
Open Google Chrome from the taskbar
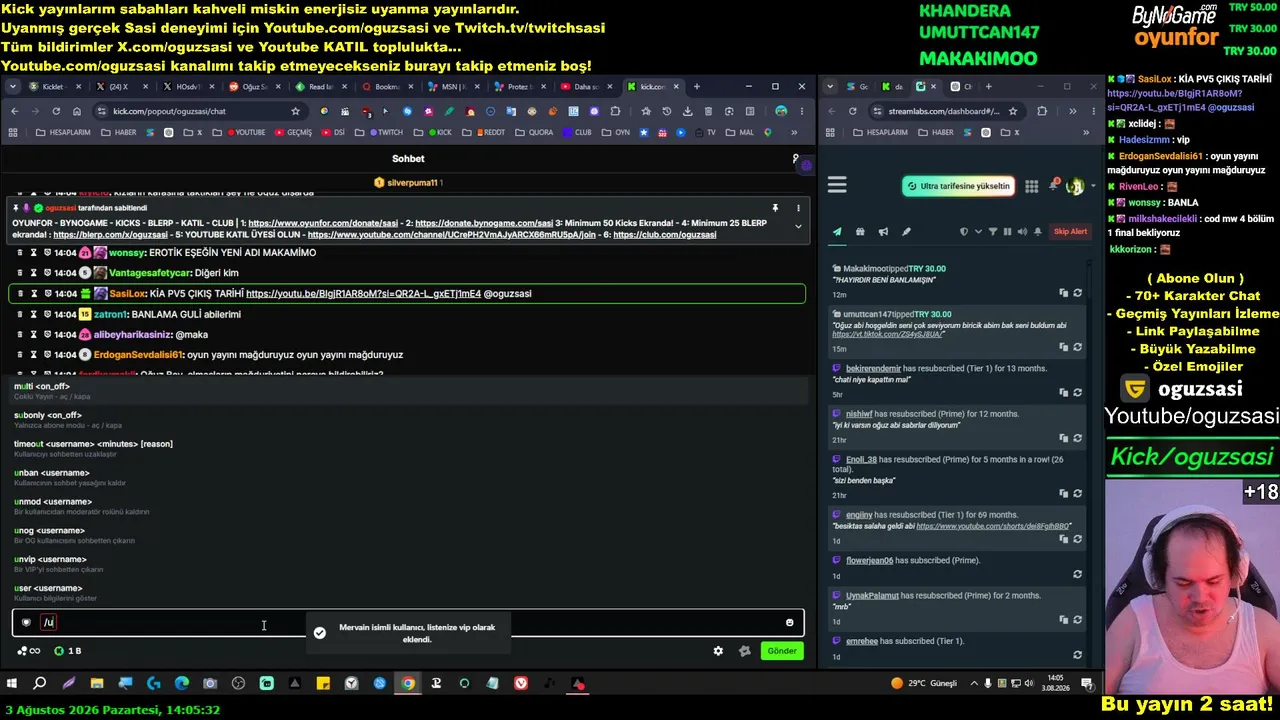click(x=408, y=684)
